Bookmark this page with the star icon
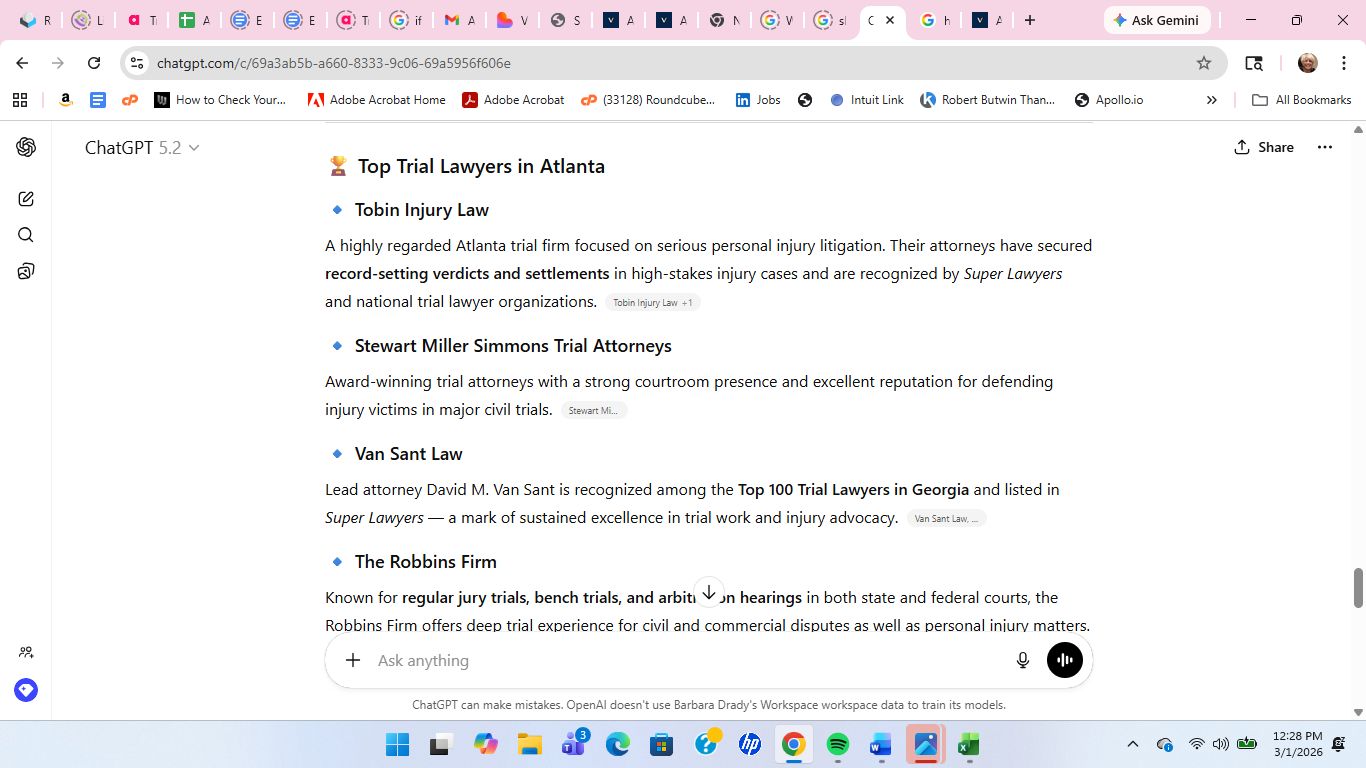The width and height of the screenshot is (1366, 768). tap(1204, 63)
